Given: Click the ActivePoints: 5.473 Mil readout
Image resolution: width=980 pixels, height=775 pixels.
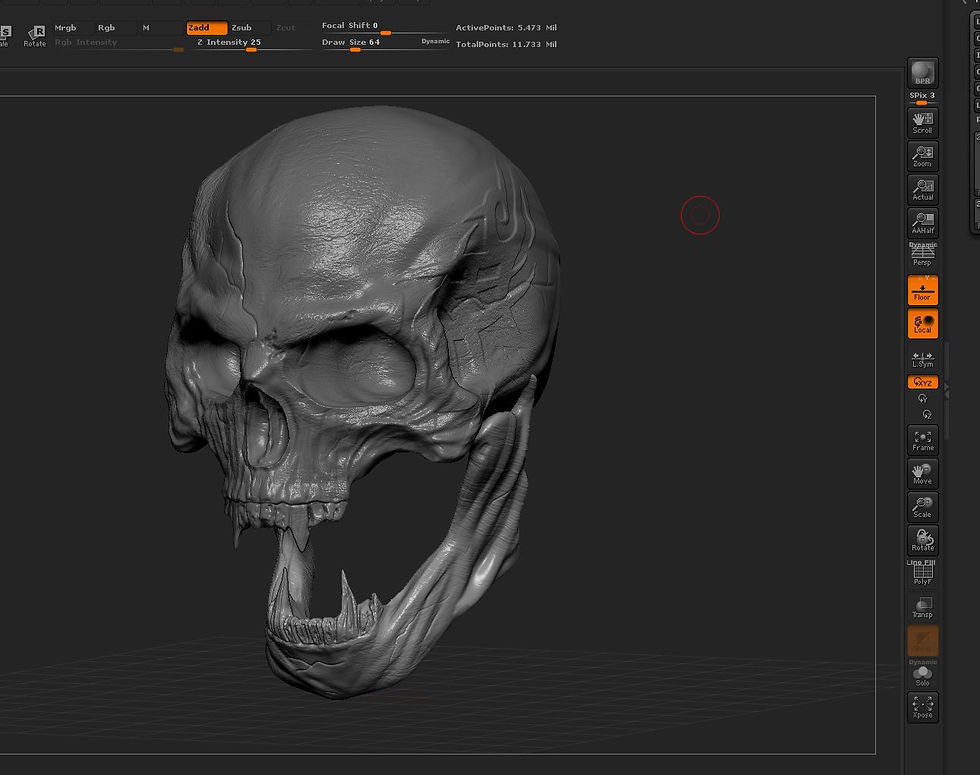Looking at the screenshot, I should (506, 28).
